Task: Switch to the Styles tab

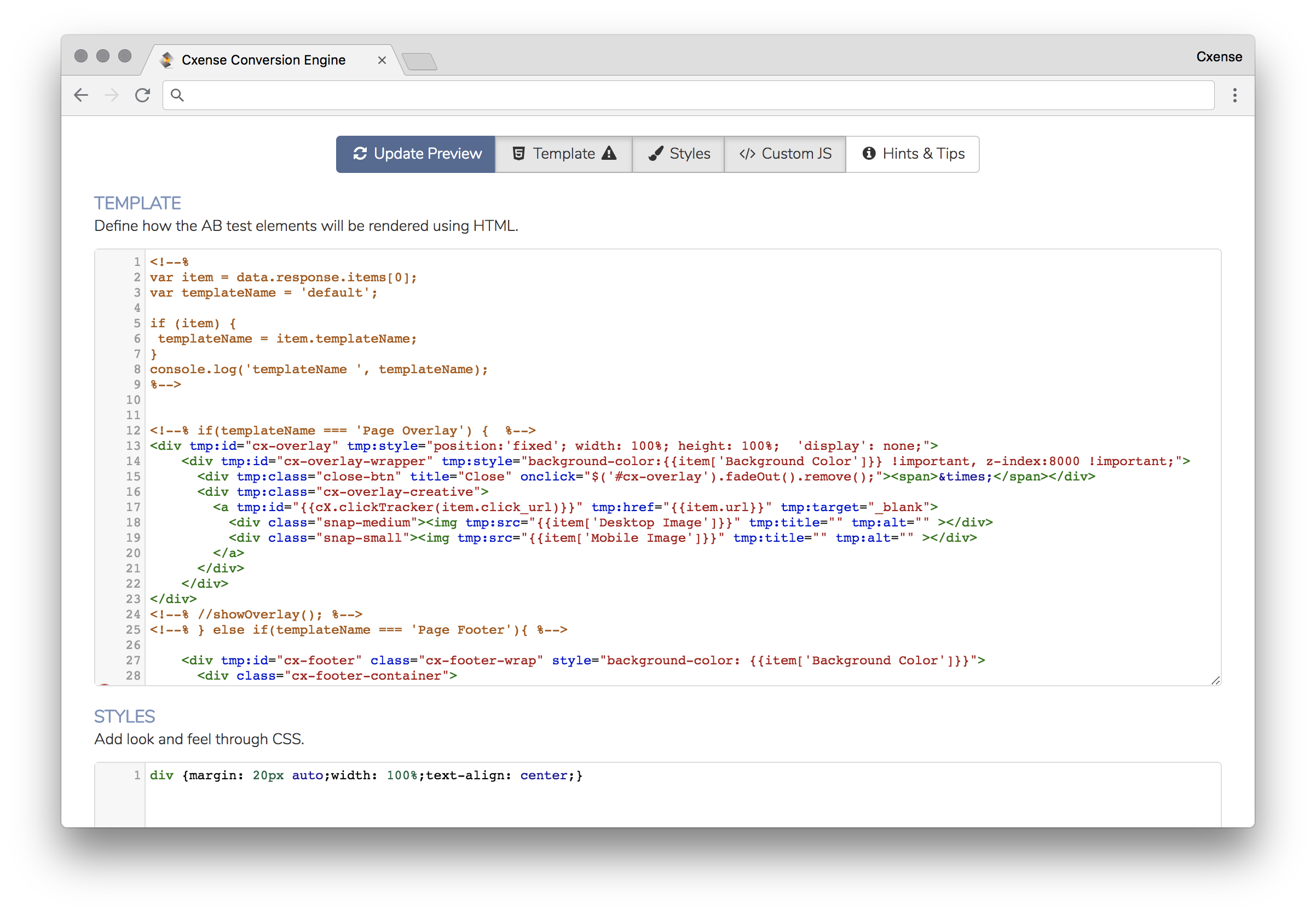Action: click(678, 154)
